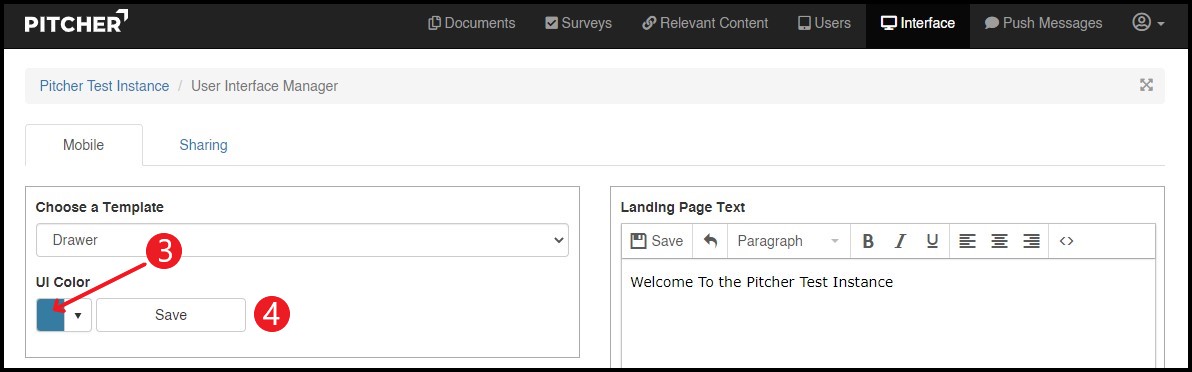Image resolution: width=1192 pixels, height=372 pixels.
Task: Click the blue UI Color swatch
Action: coord(50,315)
